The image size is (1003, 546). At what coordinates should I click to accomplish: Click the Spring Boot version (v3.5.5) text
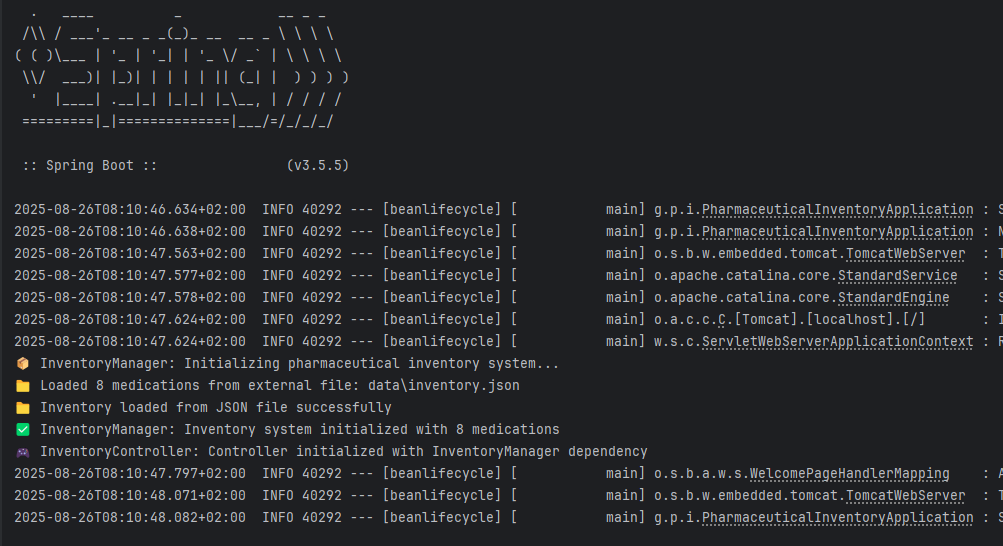coord(317,165)
